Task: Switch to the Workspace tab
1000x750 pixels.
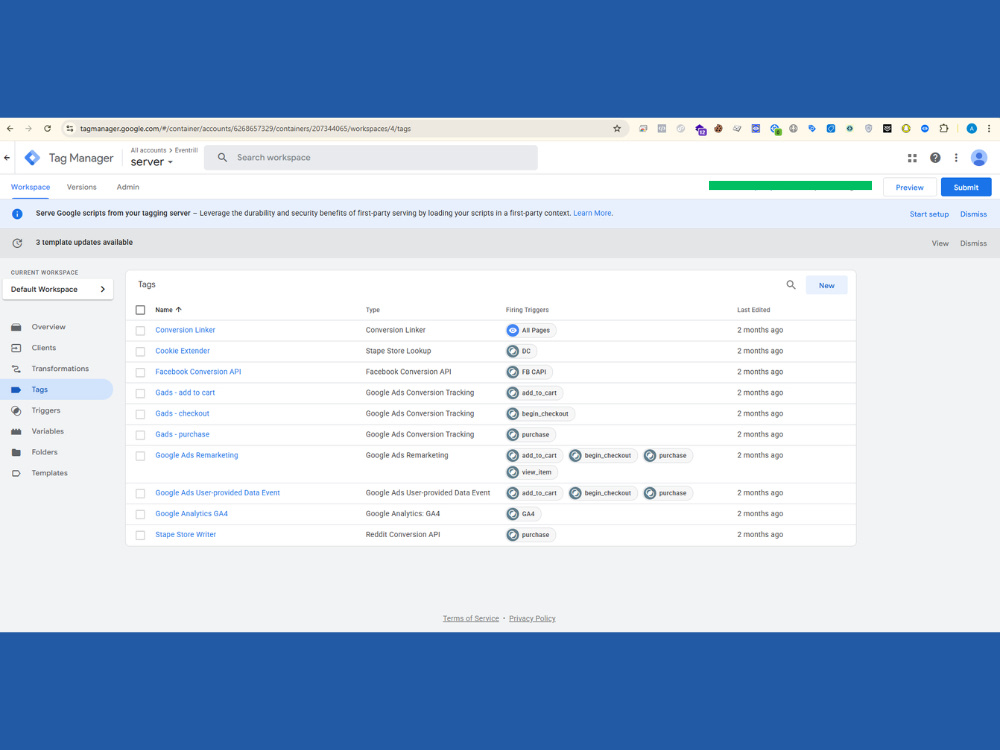Action: 30,187
